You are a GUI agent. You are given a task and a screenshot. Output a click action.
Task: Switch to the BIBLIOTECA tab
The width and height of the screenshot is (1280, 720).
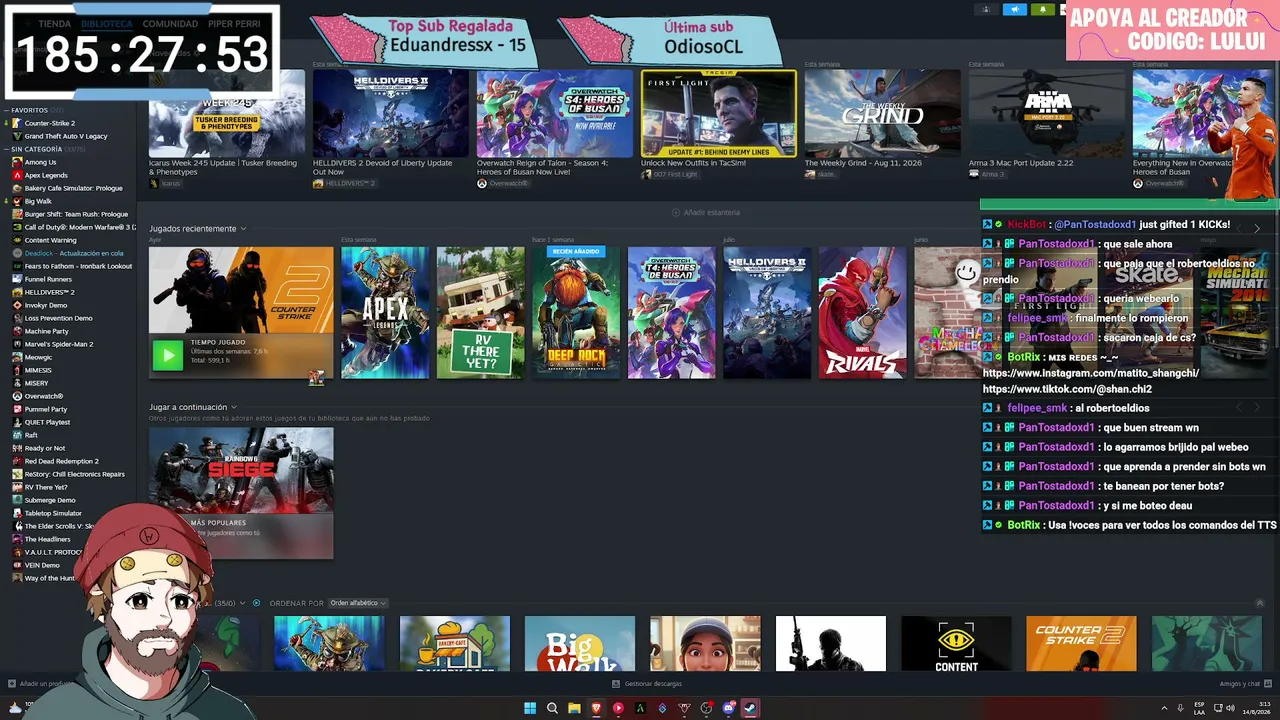[x=107, y=24]
